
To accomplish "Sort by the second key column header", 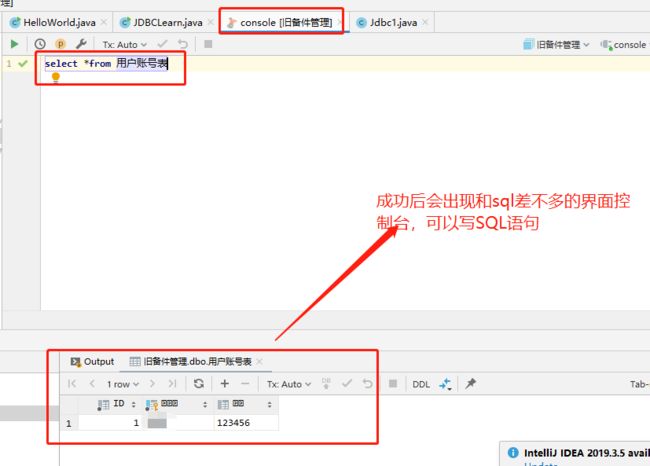I will click(177, 404).
